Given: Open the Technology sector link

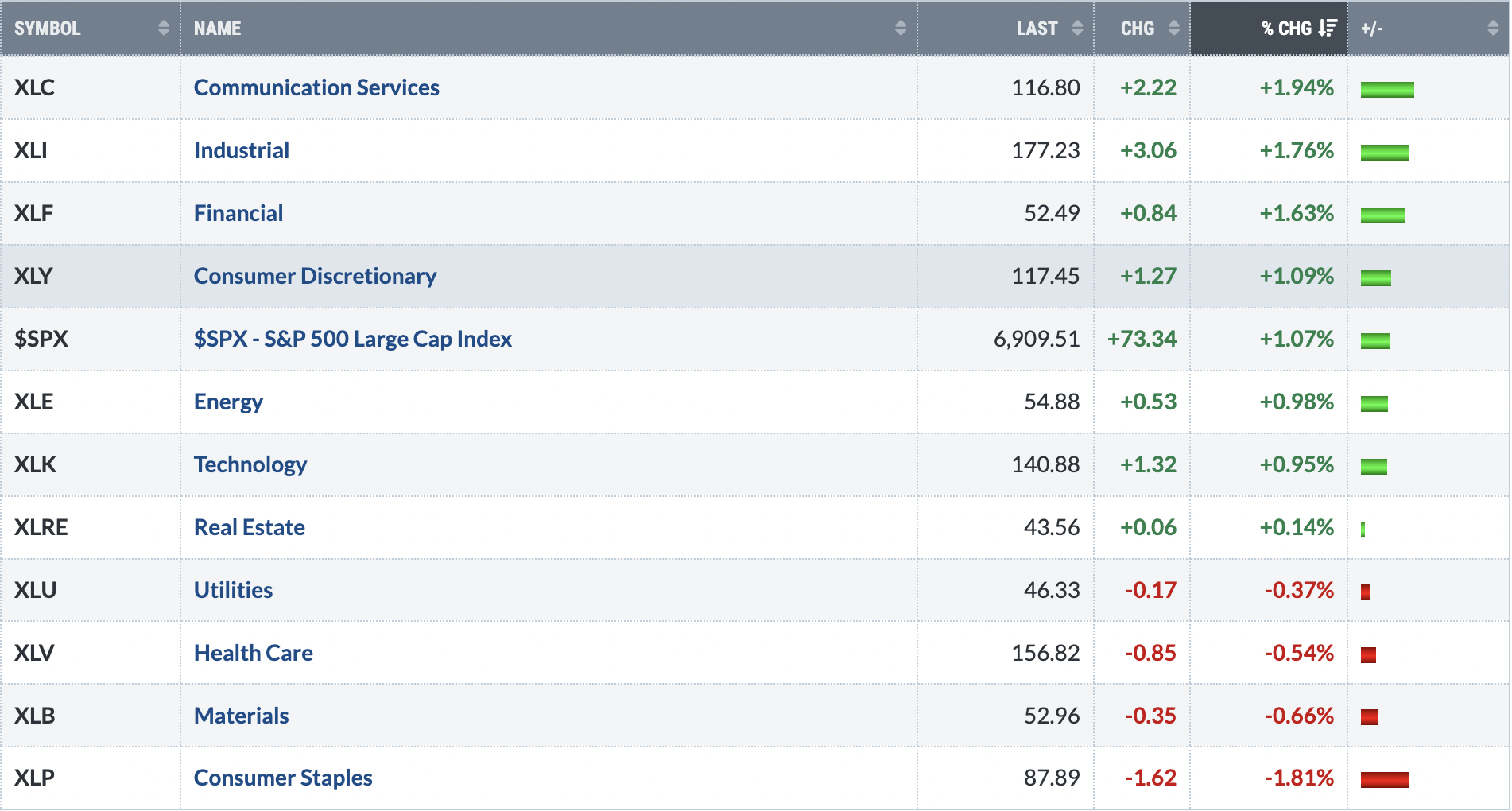Looking at the screenshot, I should coord(250,464).
